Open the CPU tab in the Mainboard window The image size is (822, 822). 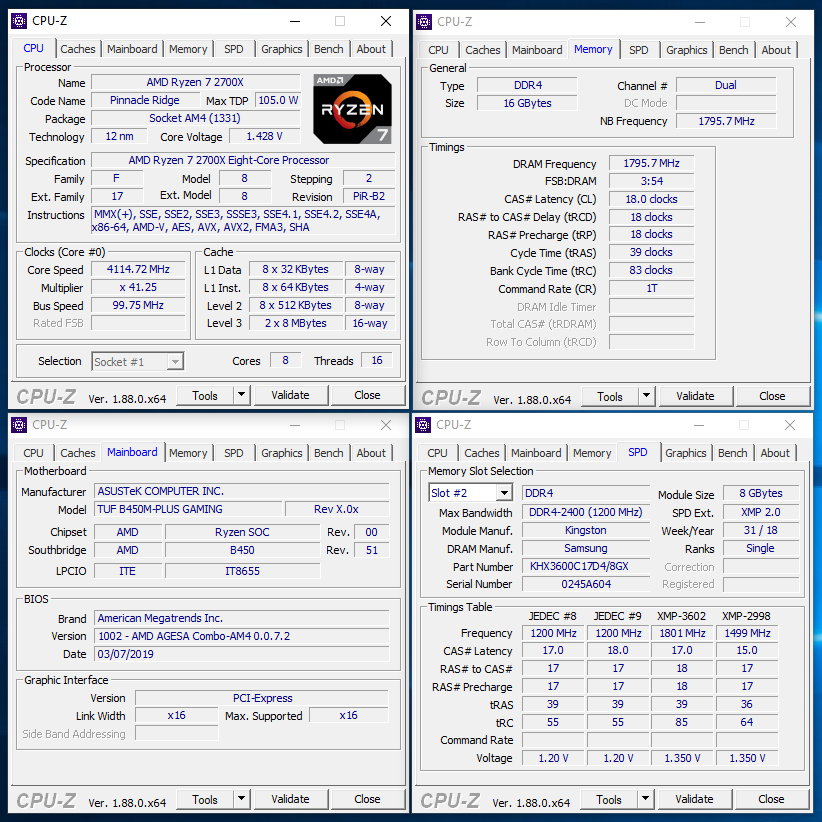[34, 453]
